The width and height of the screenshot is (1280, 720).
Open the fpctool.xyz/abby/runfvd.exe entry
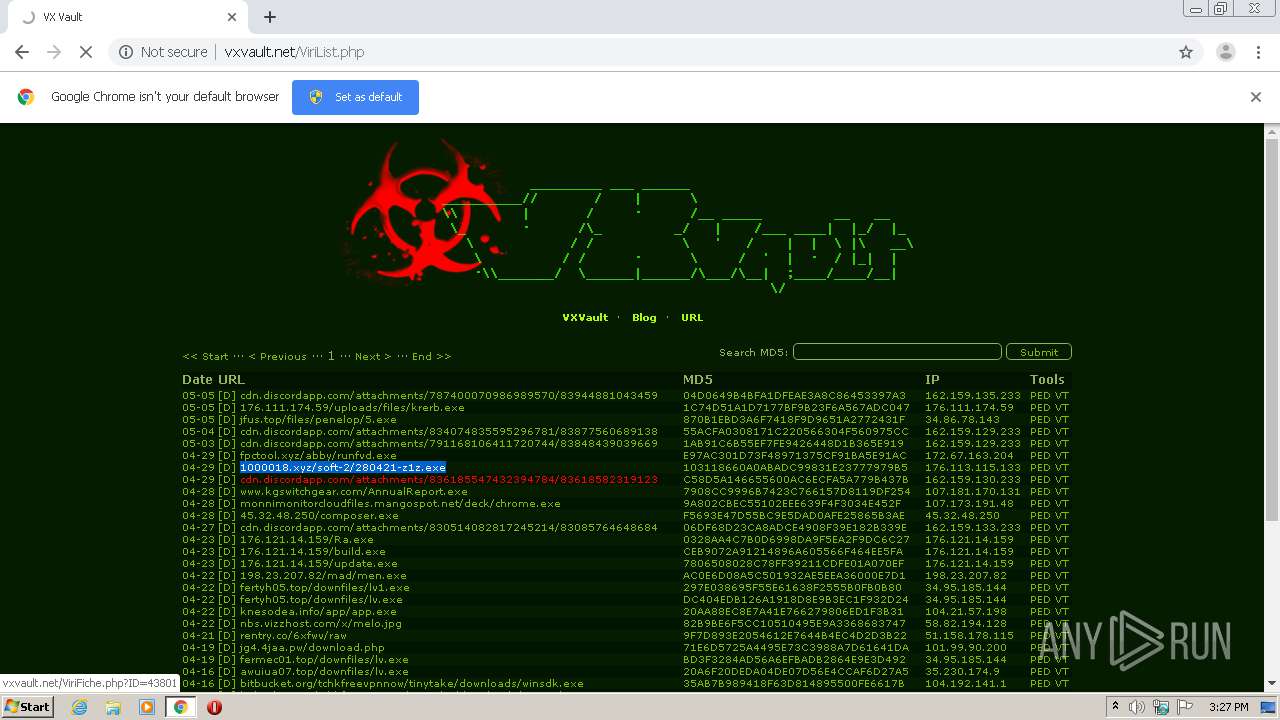[x=318, y=455]
